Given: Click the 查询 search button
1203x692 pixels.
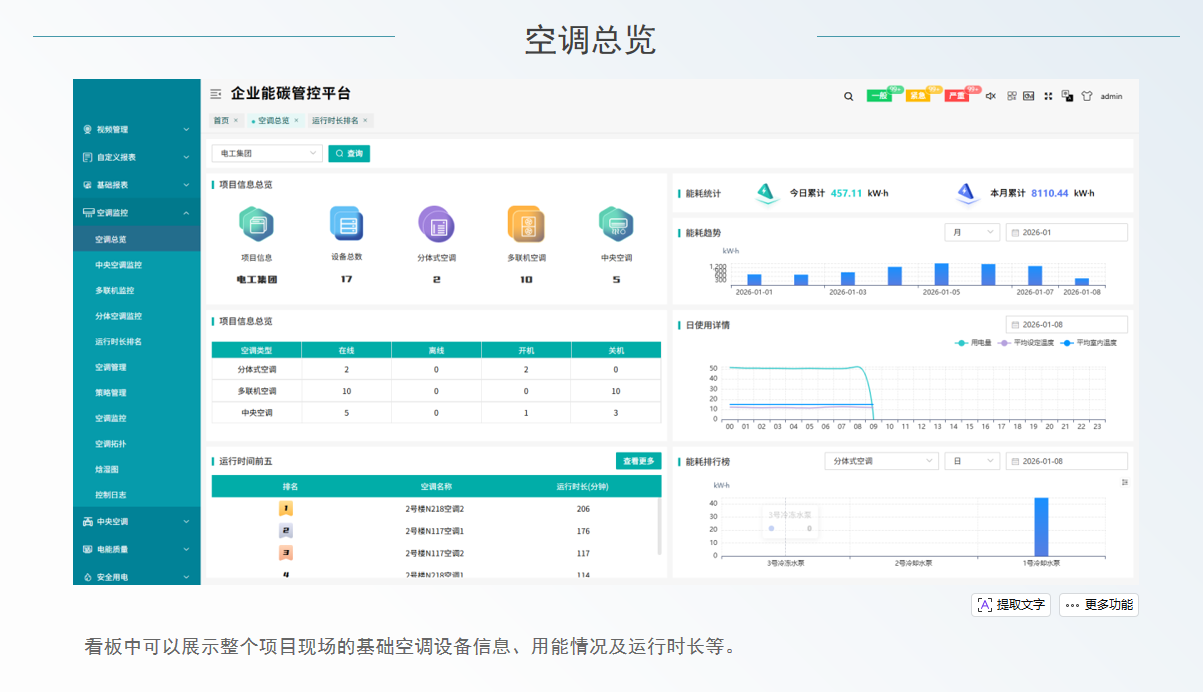Looking at the screenshot, I should click(349, 154).
